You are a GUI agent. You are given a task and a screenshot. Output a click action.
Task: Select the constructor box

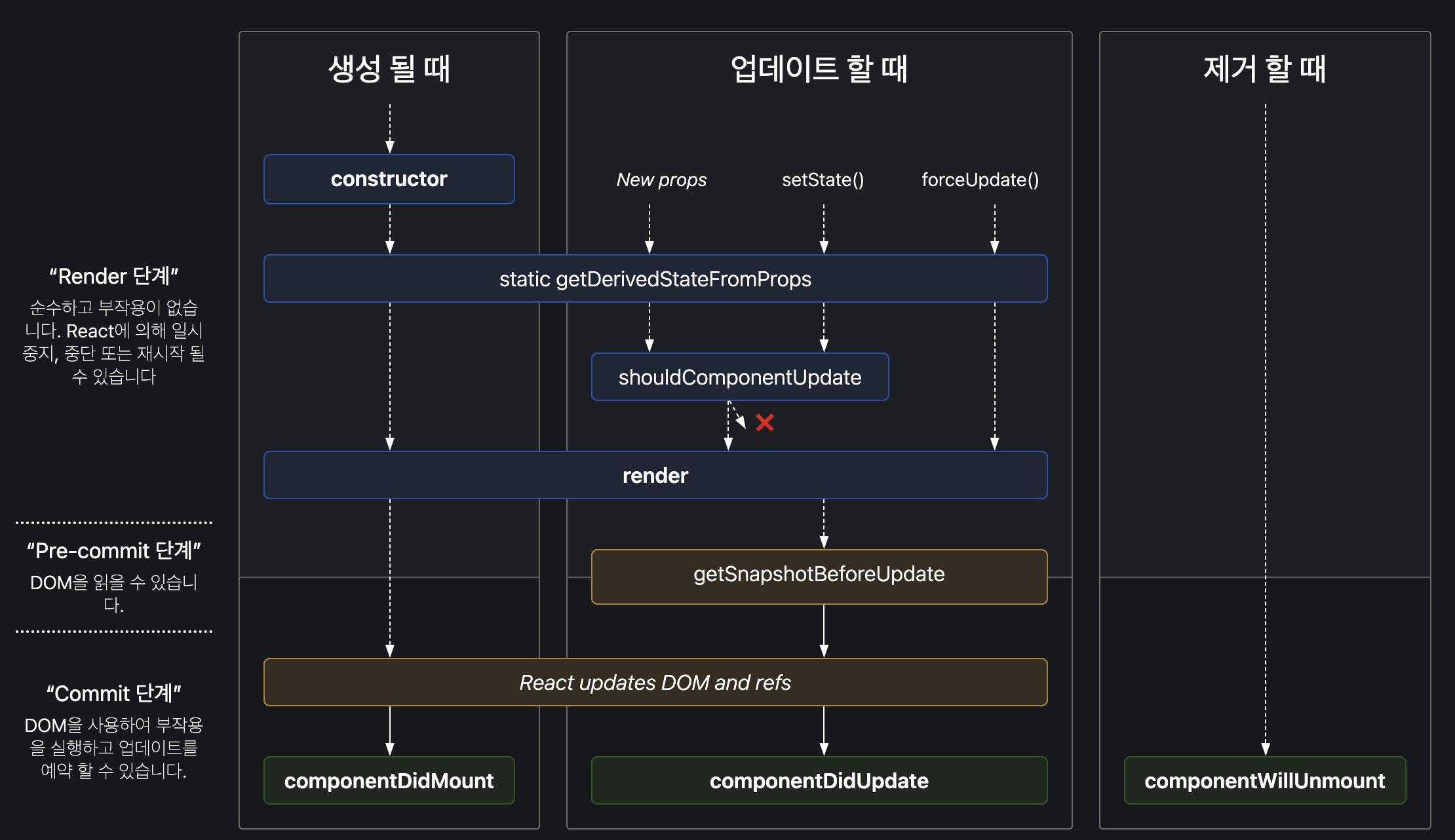tap(389, 179)
